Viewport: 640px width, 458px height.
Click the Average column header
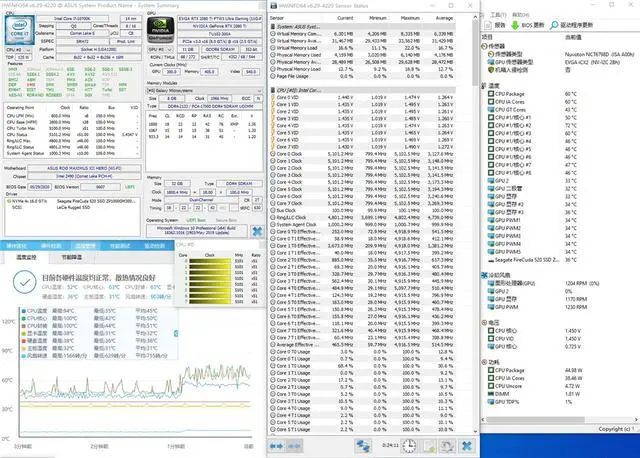tap(444, 18)
